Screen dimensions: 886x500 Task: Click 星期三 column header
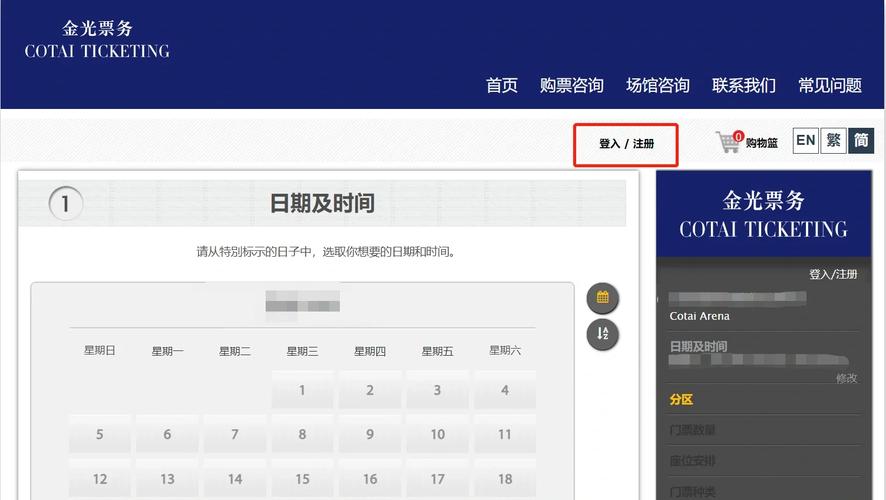[x=302, y=351]
